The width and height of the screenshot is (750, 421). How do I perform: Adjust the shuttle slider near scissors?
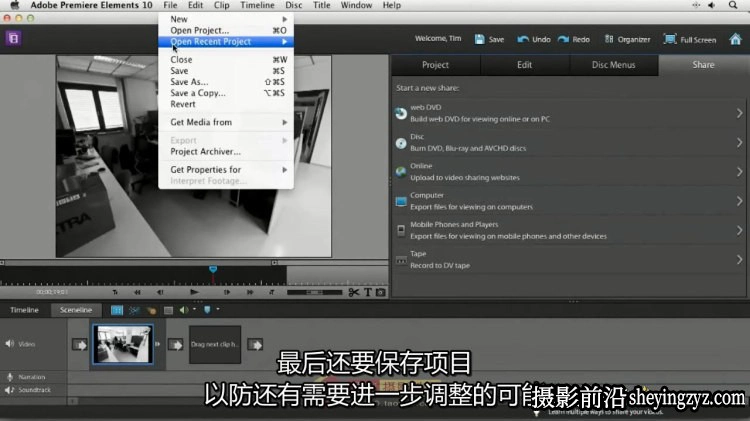(314, 292)
